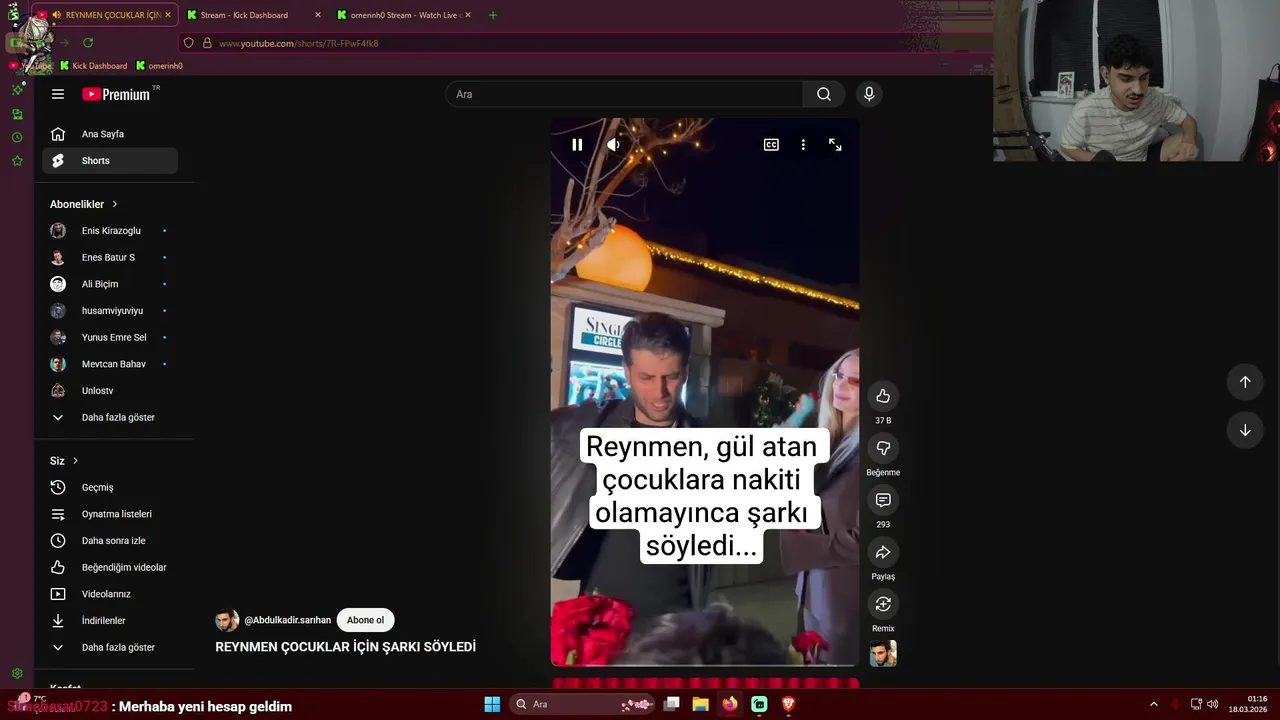Viewport: 1280px width, 720px height.
Task: Open İndirilenler downloads
Action: (x=110, y=621)
